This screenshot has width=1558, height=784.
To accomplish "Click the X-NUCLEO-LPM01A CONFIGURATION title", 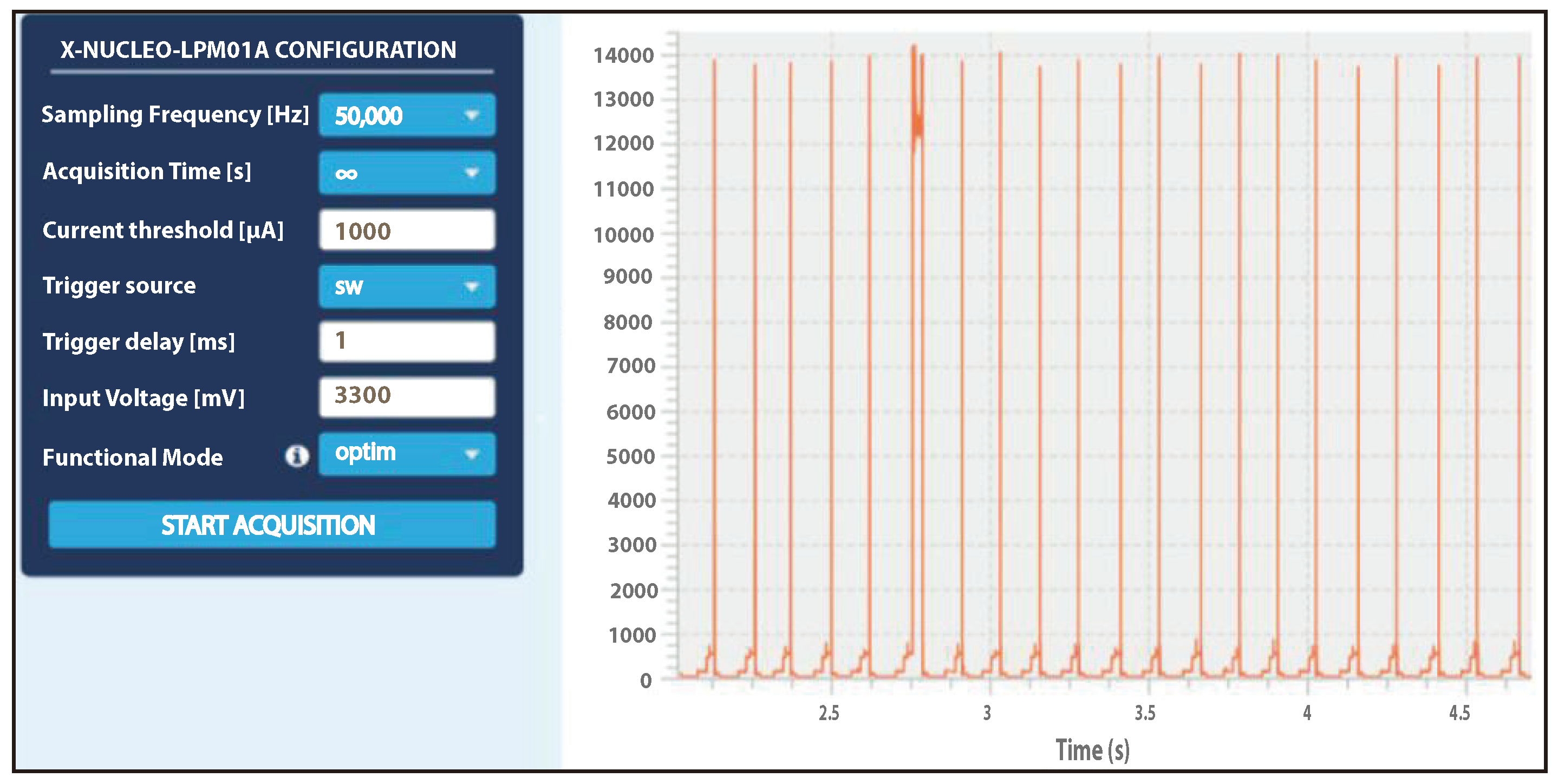I will pyautogui.click(x=258, y=50).
